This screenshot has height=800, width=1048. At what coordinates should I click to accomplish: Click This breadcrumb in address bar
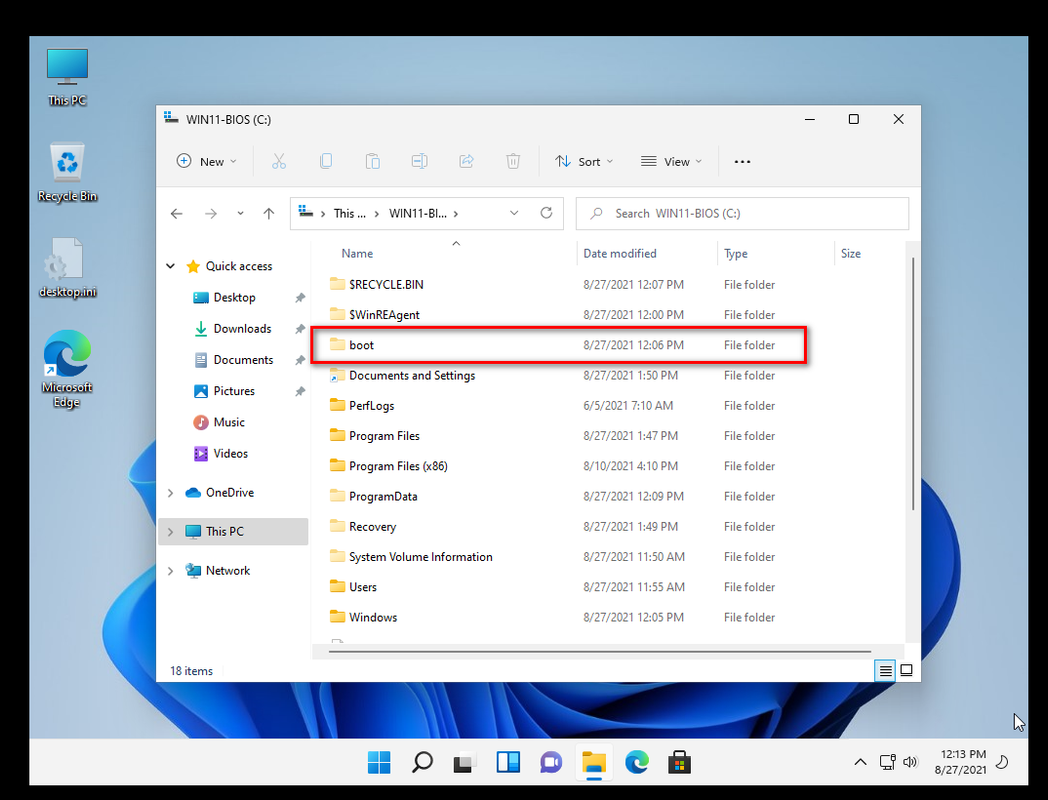click(x=350, y=213)
